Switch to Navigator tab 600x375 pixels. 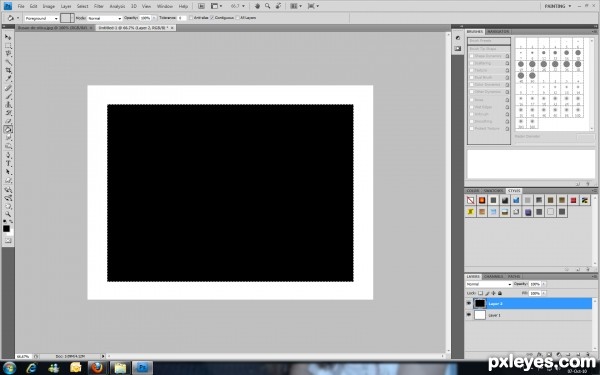click(498, 31)
